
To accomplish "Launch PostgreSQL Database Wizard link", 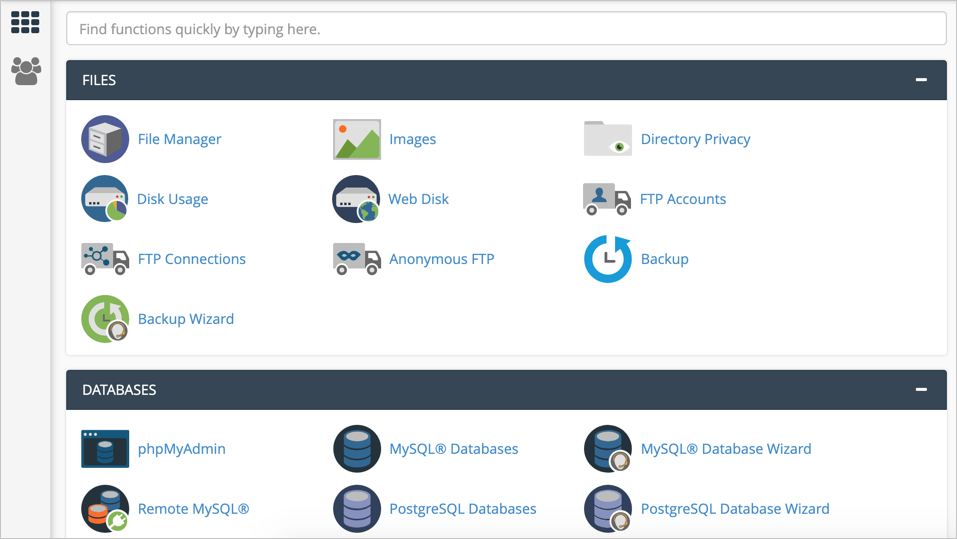I will [x=735, y=509].
